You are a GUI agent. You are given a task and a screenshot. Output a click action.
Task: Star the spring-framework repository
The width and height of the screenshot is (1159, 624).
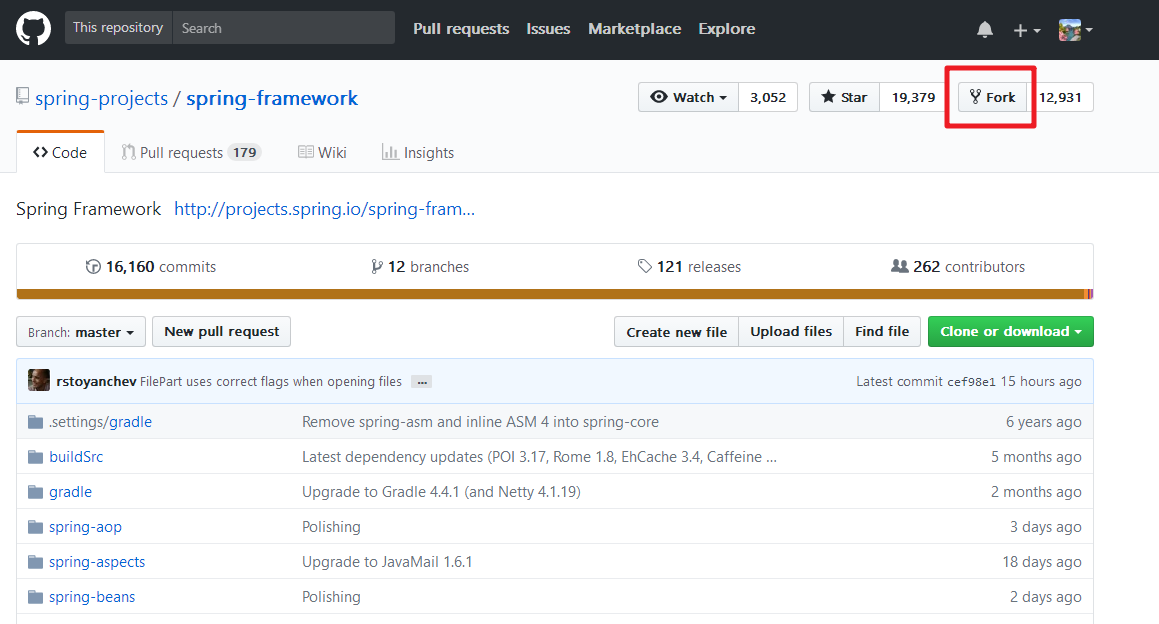click(x=844, y=97)
